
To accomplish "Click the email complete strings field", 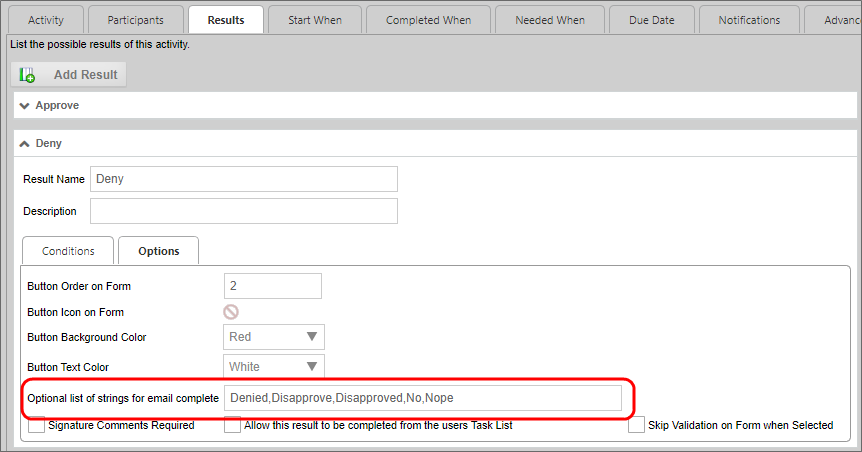I will pos(422,398).
